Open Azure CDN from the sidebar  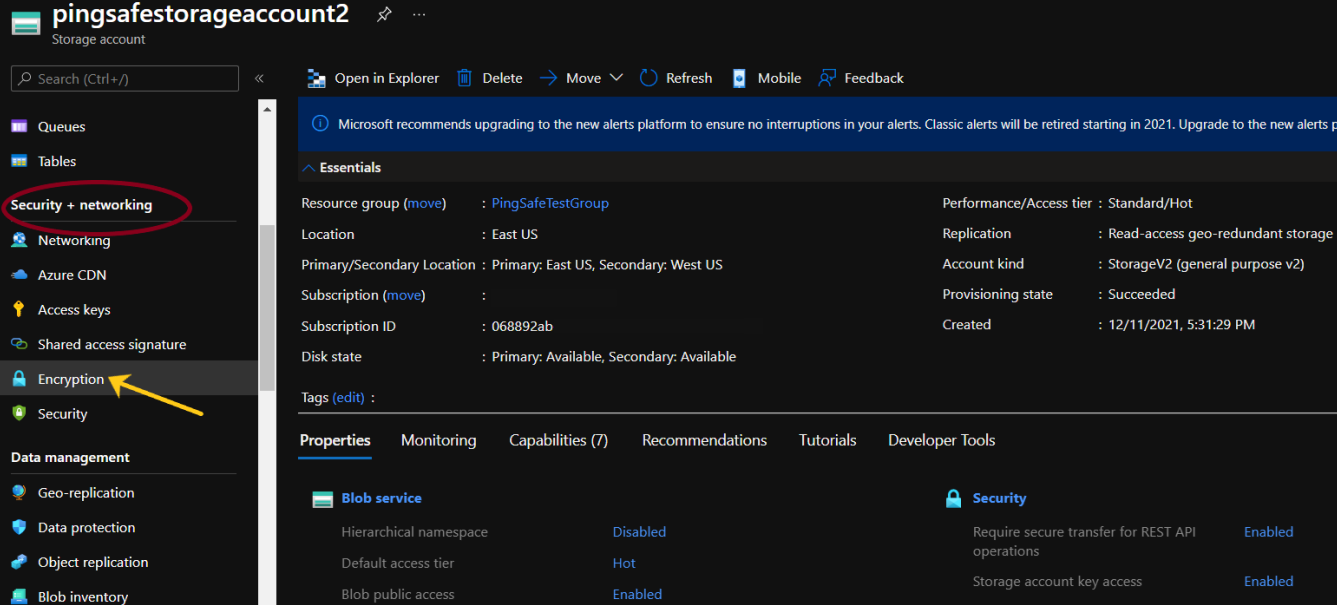click(71, 275)
